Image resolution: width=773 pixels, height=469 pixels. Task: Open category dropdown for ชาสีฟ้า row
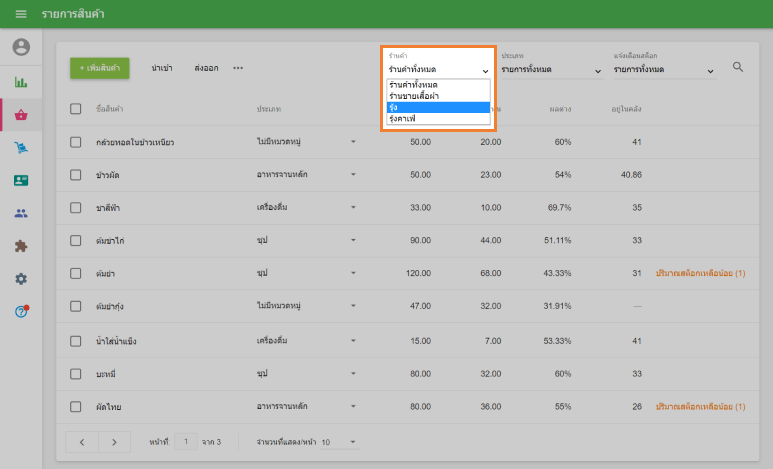pos(353,208)
